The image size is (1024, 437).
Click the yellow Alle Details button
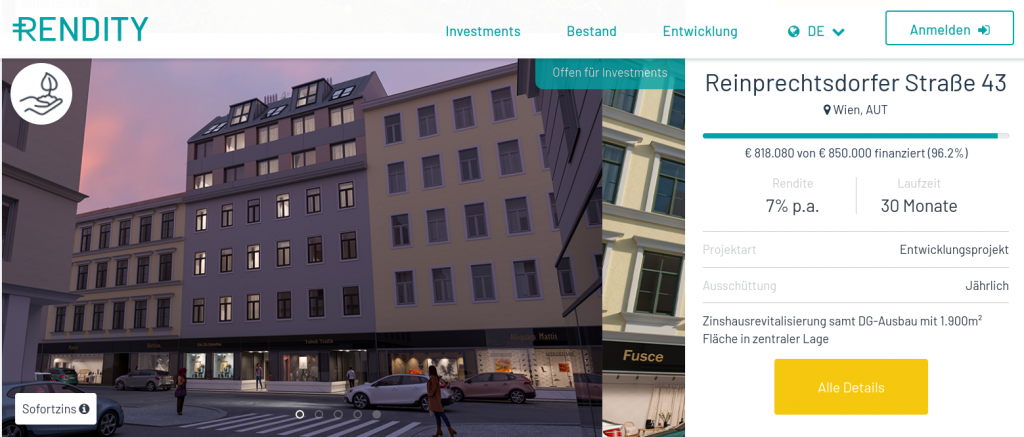[851, 387]
